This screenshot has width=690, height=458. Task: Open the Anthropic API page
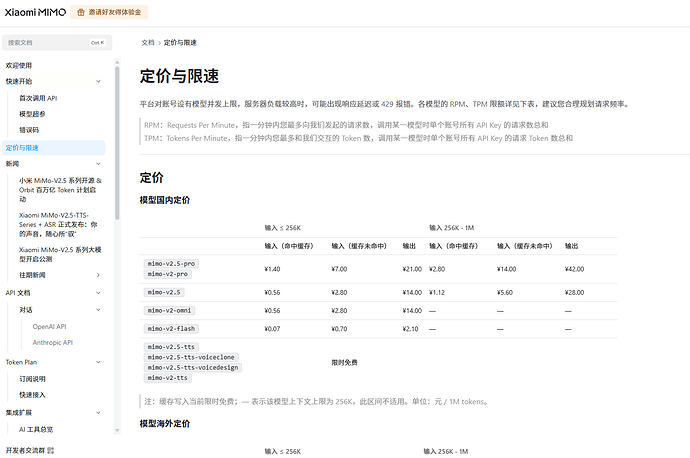tap(52, 342)
